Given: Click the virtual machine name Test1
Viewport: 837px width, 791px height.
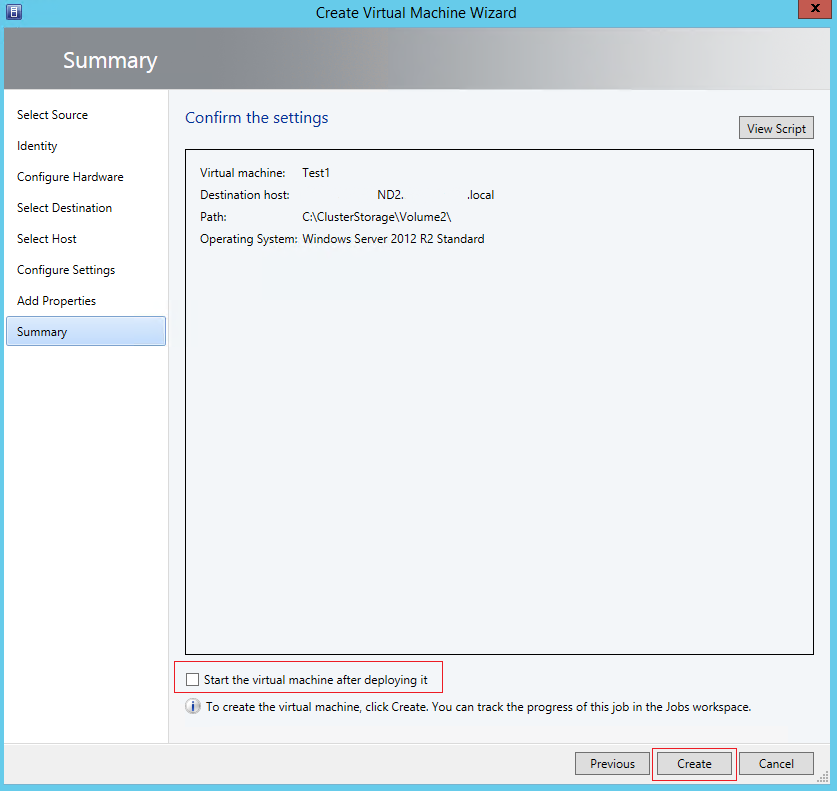Looking at the screenshot, I should click(316, 173).
